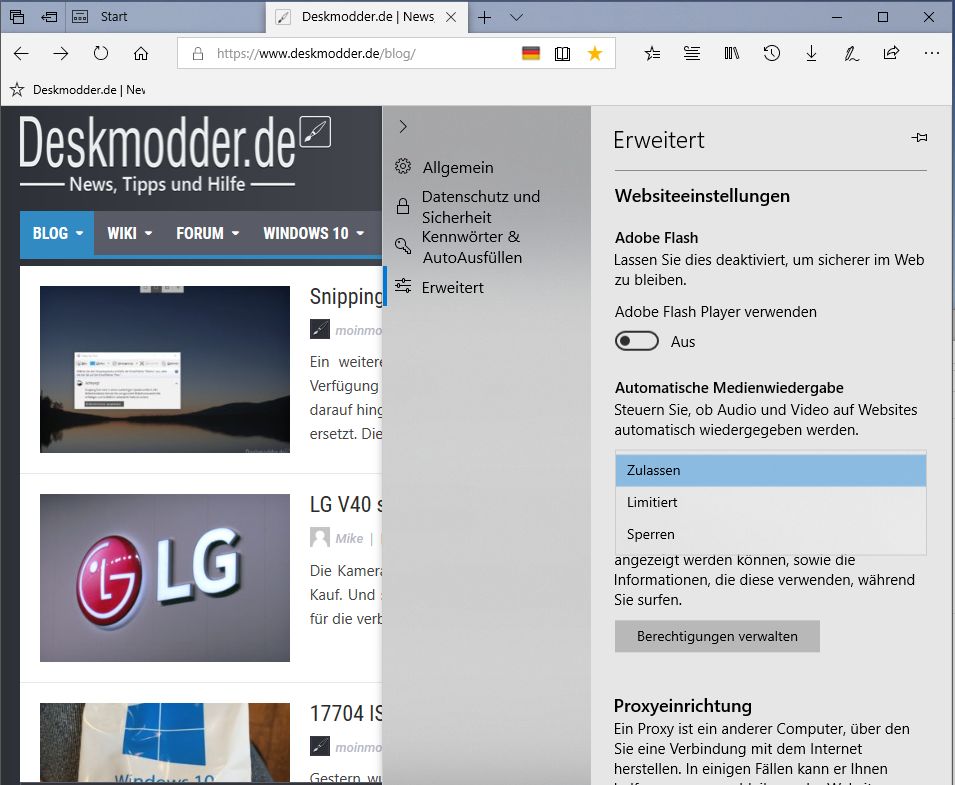Show tab previews chevron

[x=516, y=17]
